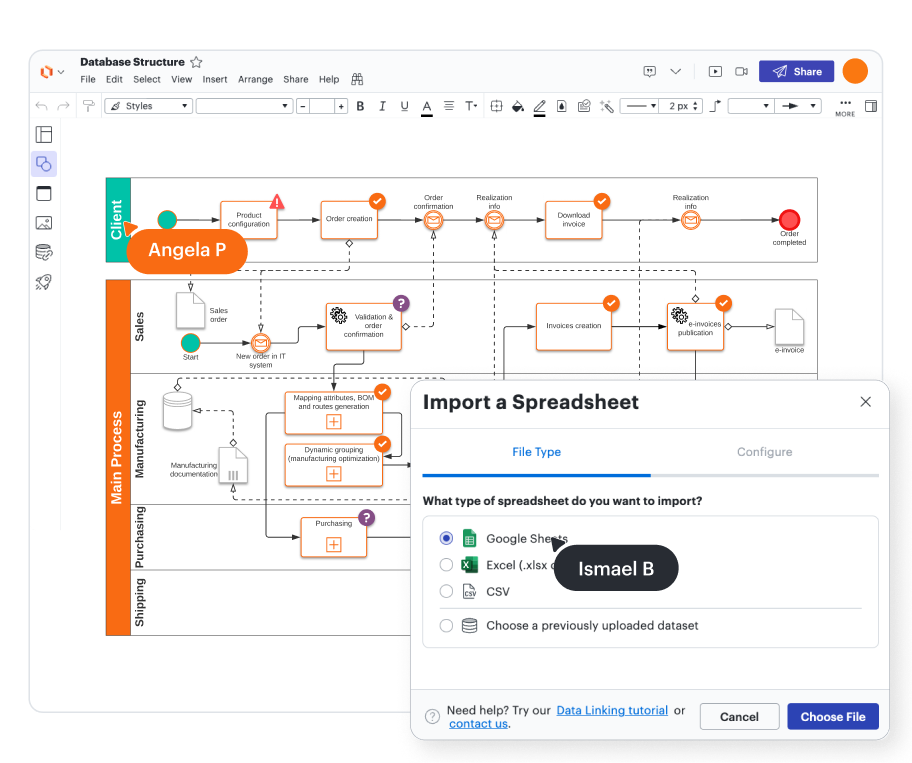Viewport: 912px width, 763px height.
Task: Open the Arrange menu
Action: point(255,79)
